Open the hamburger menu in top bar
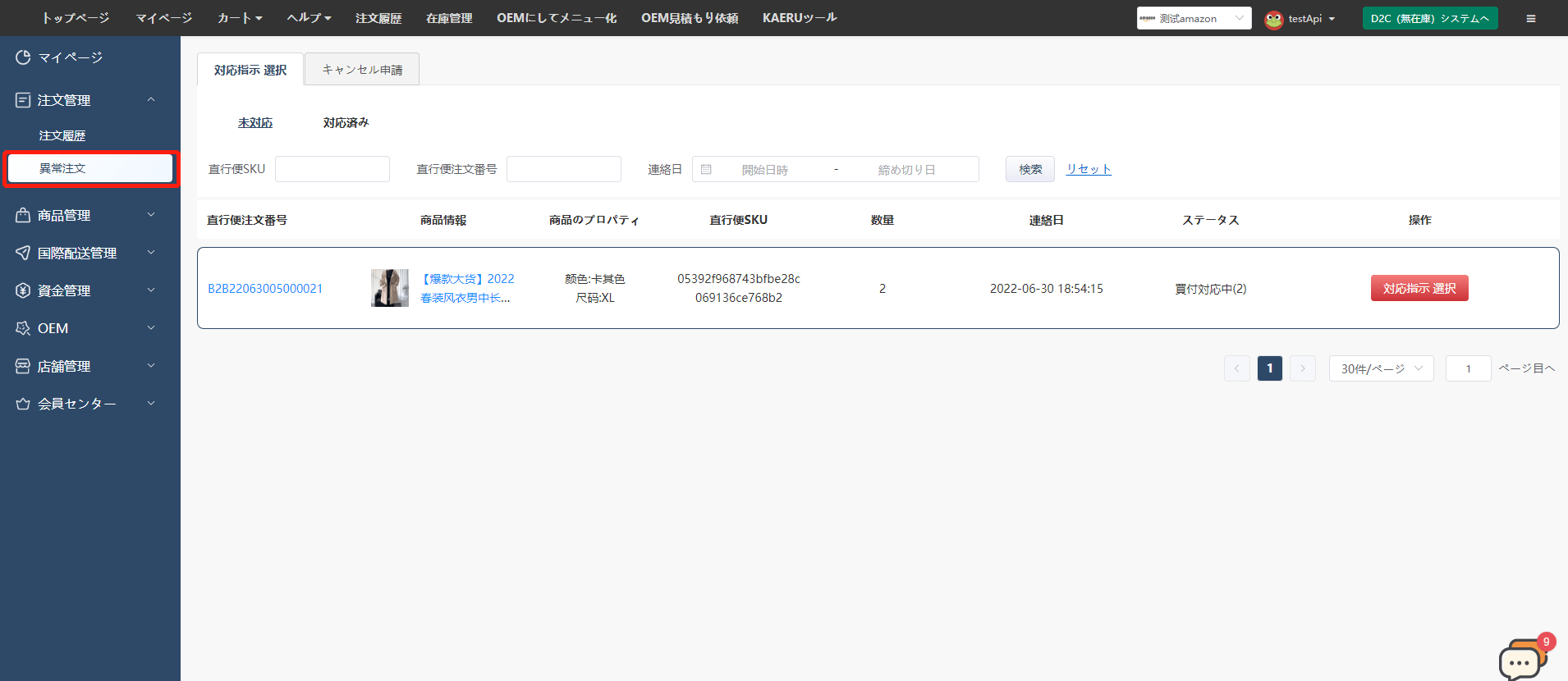Image resolution: width=1568 pixels, height=681 pixels. tap(1531, 18)
